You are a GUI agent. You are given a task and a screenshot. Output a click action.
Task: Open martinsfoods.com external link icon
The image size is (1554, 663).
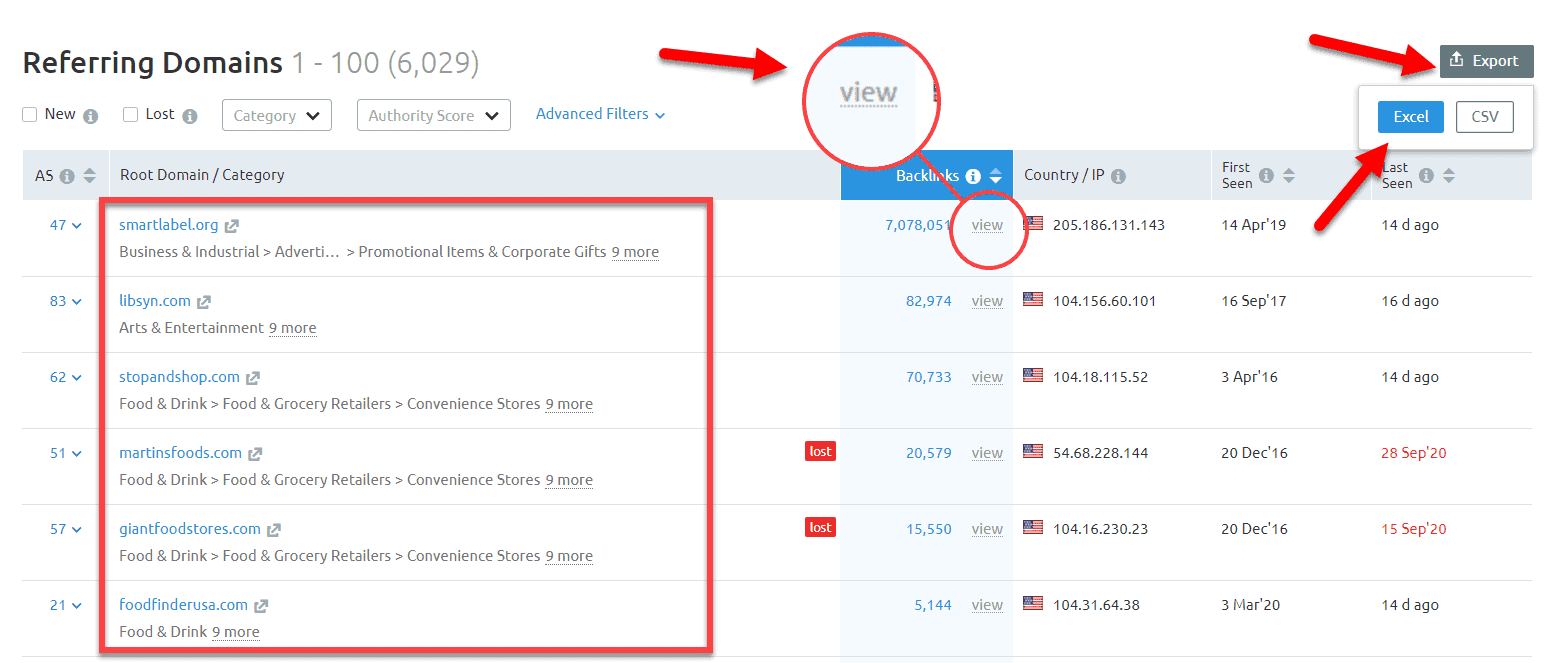(x=255, y=454)
